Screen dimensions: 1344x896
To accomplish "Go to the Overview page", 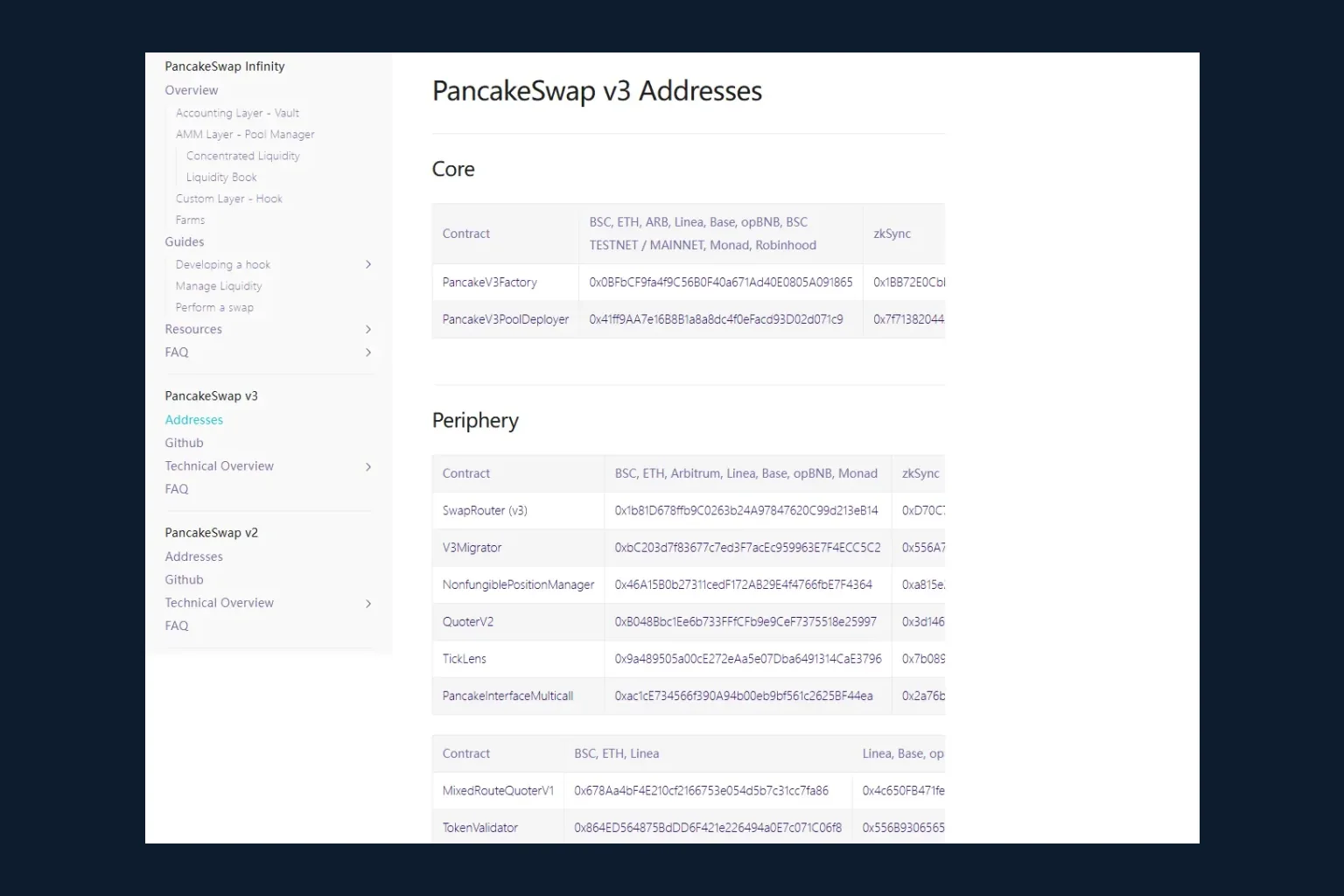I will [x=192, y=90].
